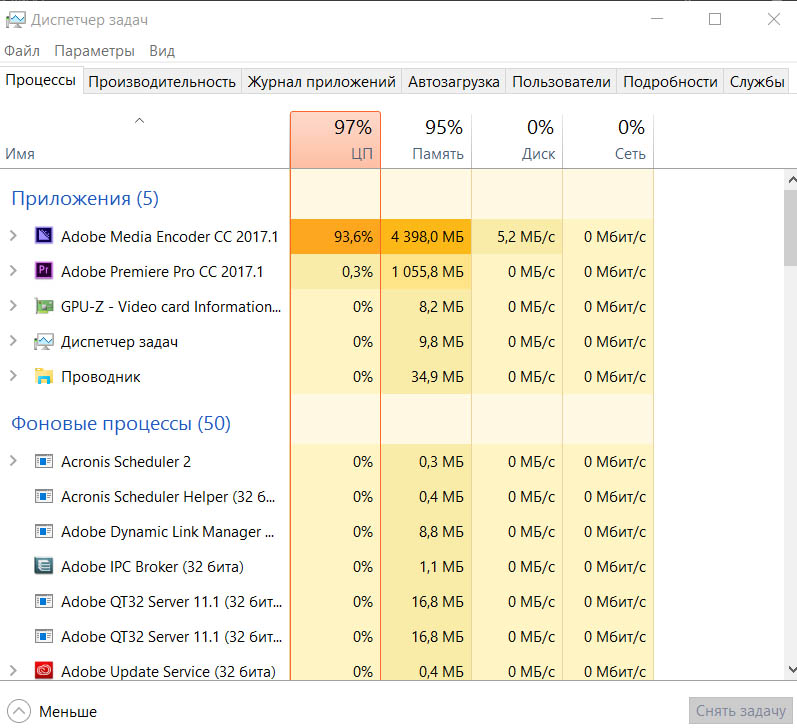Open the Автозагрузка tab

pos(453,82)
